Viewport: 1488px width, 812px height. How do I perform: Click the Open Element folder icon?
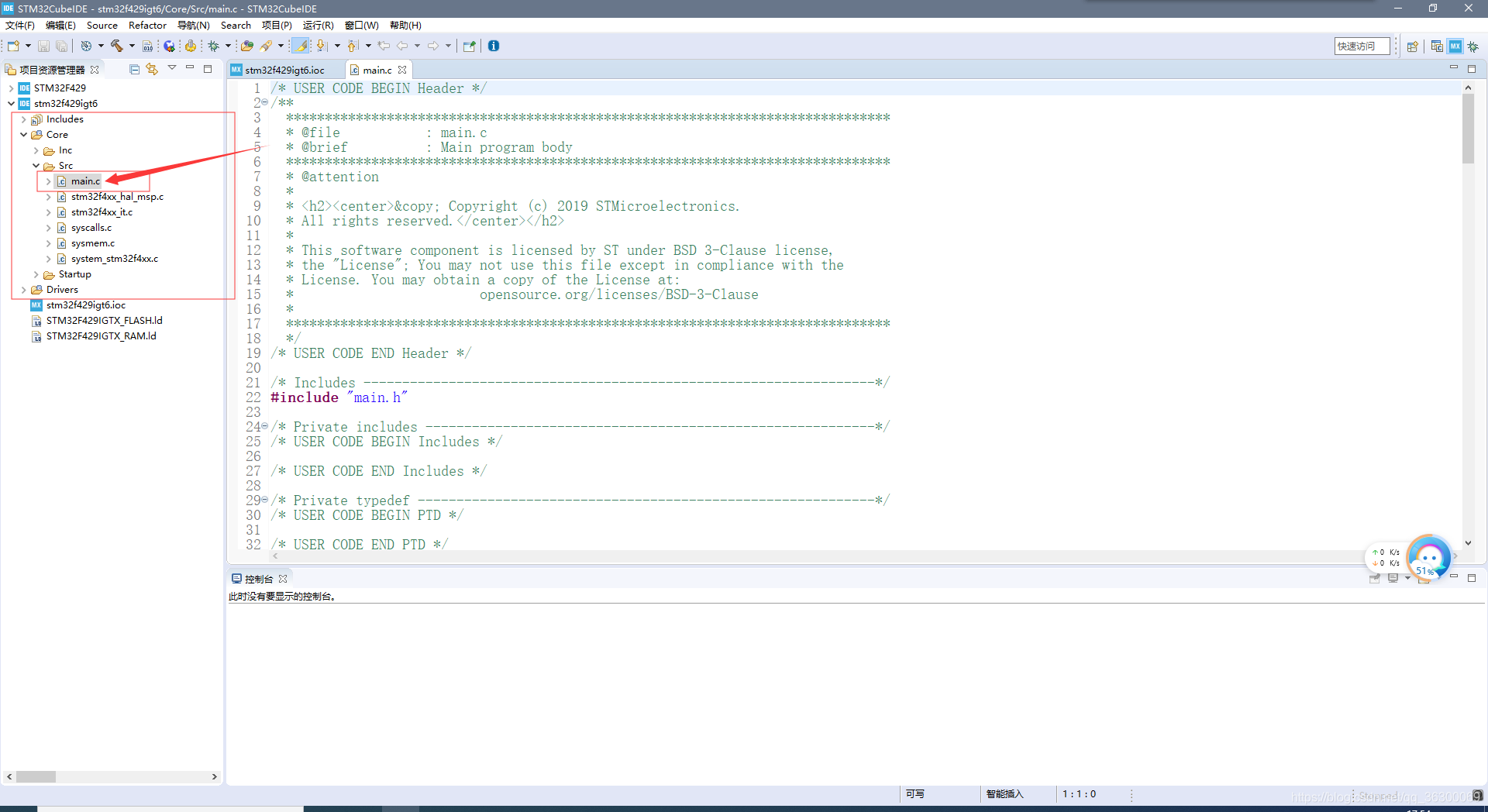coord(247,46)
